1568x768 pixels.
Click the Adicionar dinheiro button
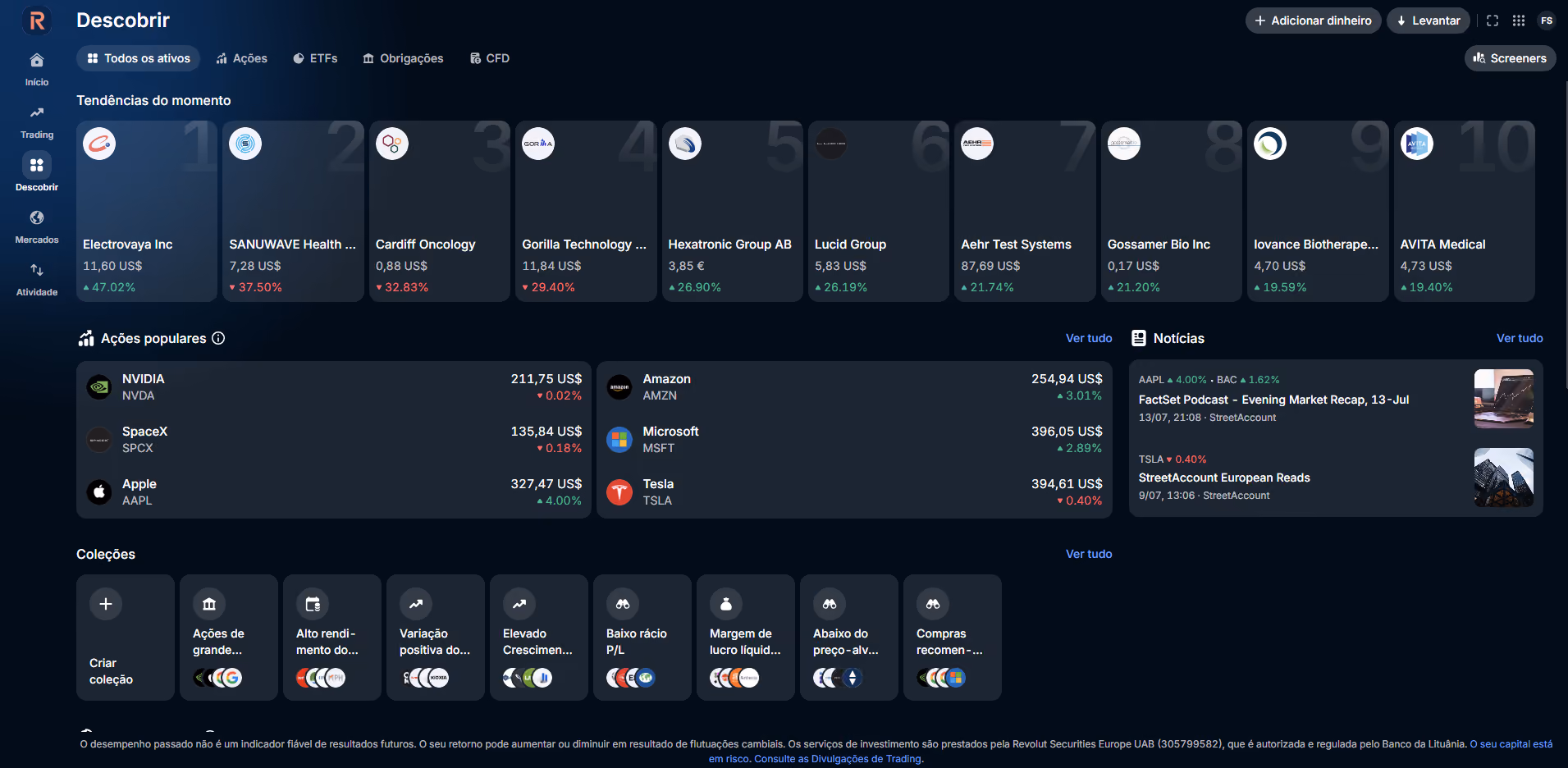tap(1313, 21)
